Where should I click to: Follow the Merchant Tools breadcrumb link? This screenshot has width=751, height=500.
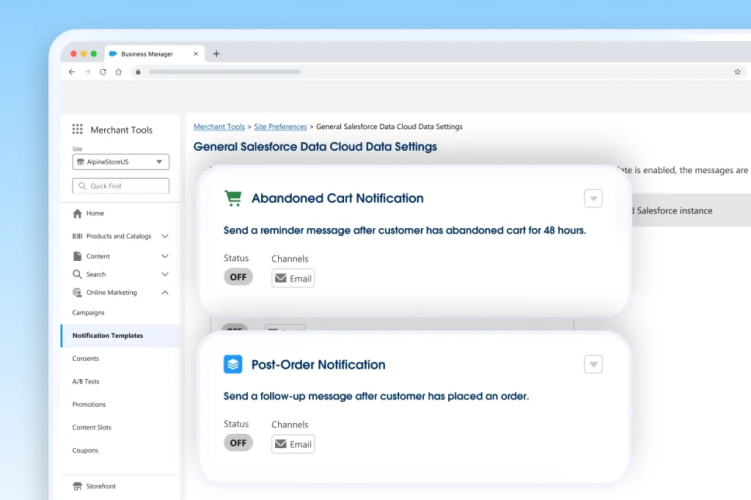[219, 126]
